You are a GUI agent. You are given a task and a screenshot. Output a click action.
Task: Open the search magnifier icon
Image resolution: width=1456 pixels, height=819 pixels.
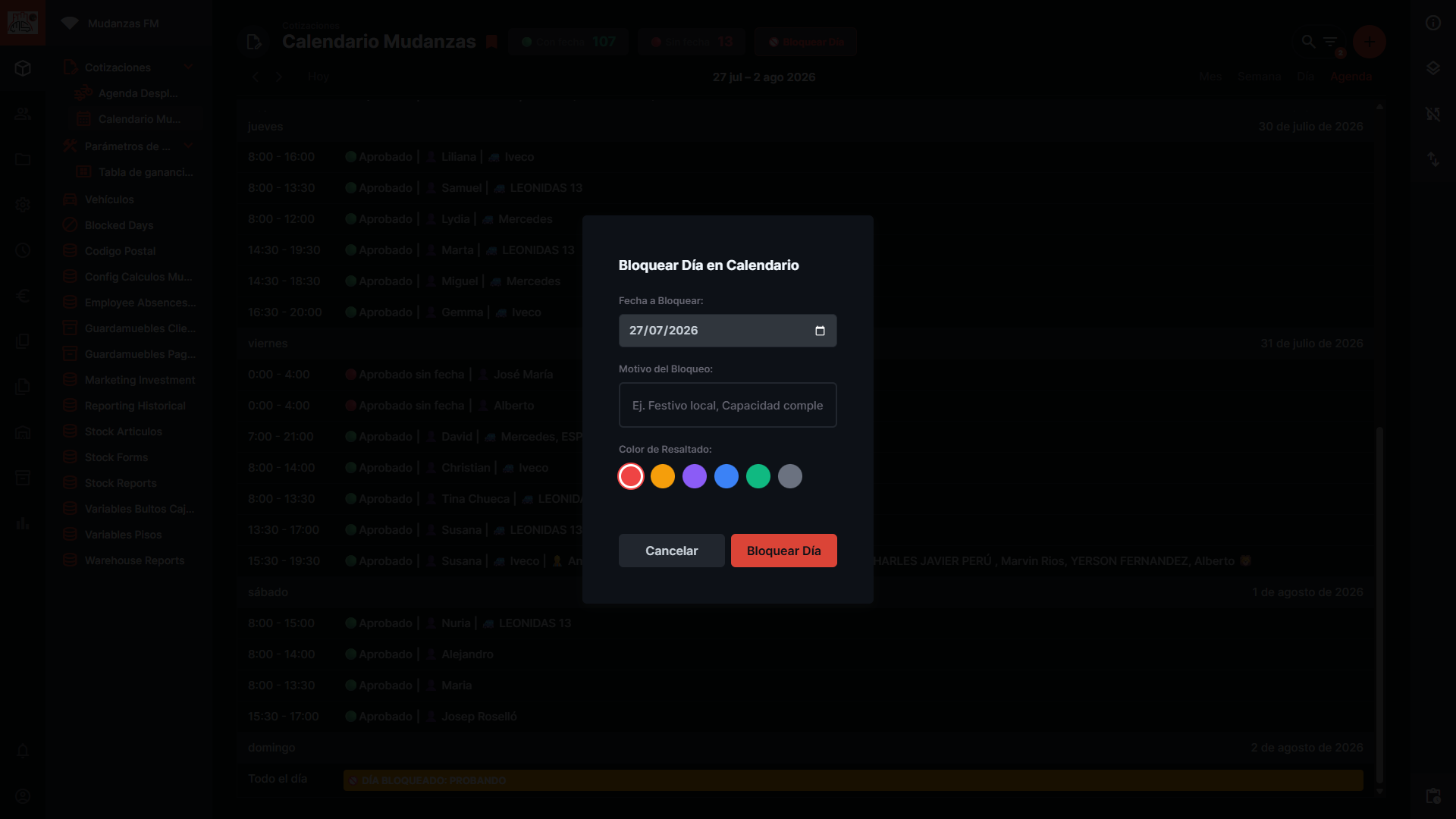(1308, 42)
